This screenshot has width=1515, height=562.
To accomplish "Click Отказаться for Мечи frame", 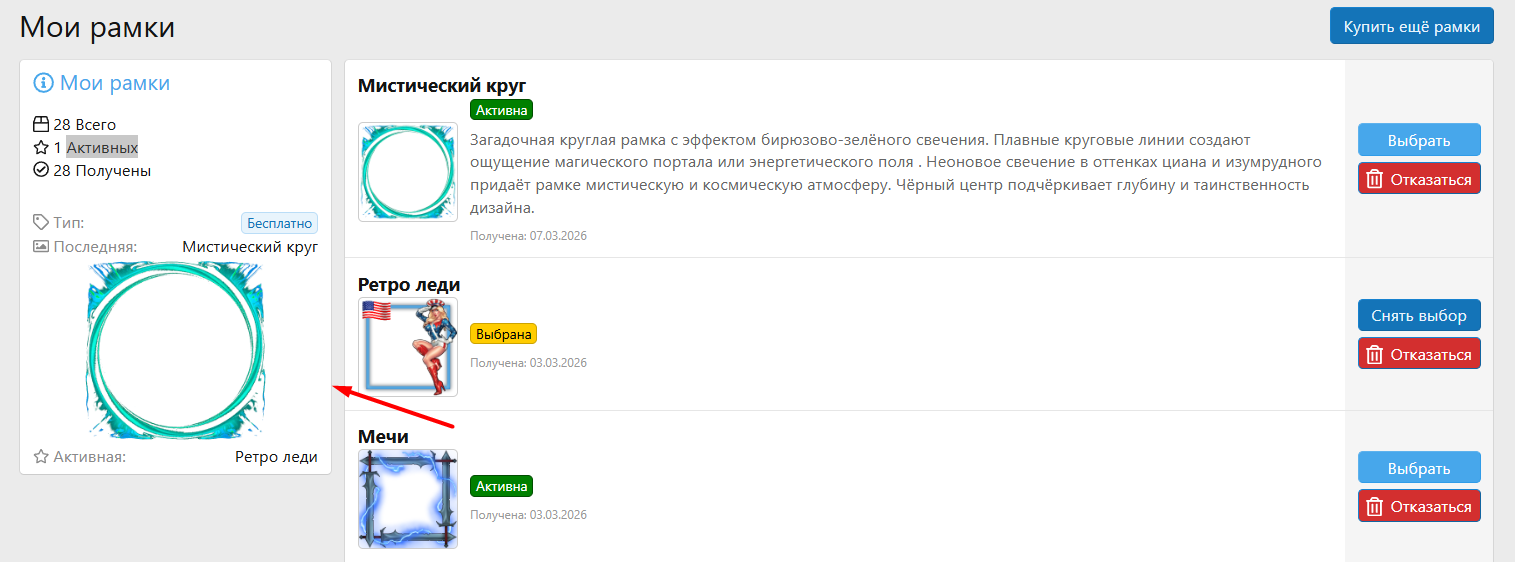I will tap(1419, 506).
